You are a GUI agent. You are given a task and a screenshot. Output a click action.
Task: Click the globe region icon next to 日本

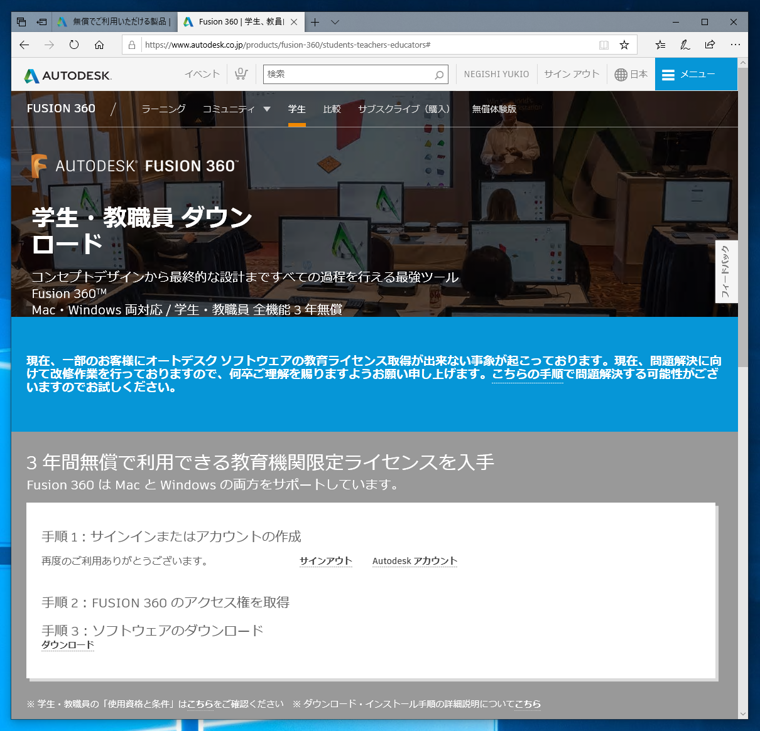click(620, 75)
